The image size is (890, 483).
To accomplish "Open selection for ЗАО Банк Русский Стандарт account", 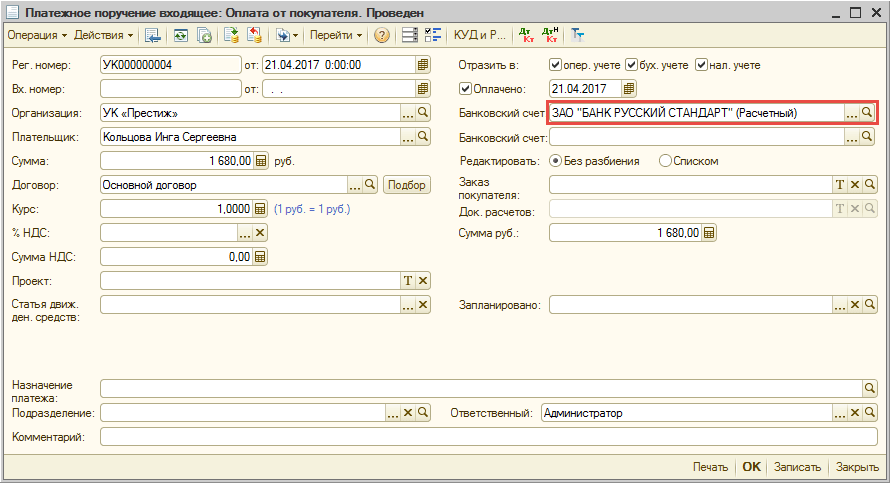I will [x=851, y=113].
